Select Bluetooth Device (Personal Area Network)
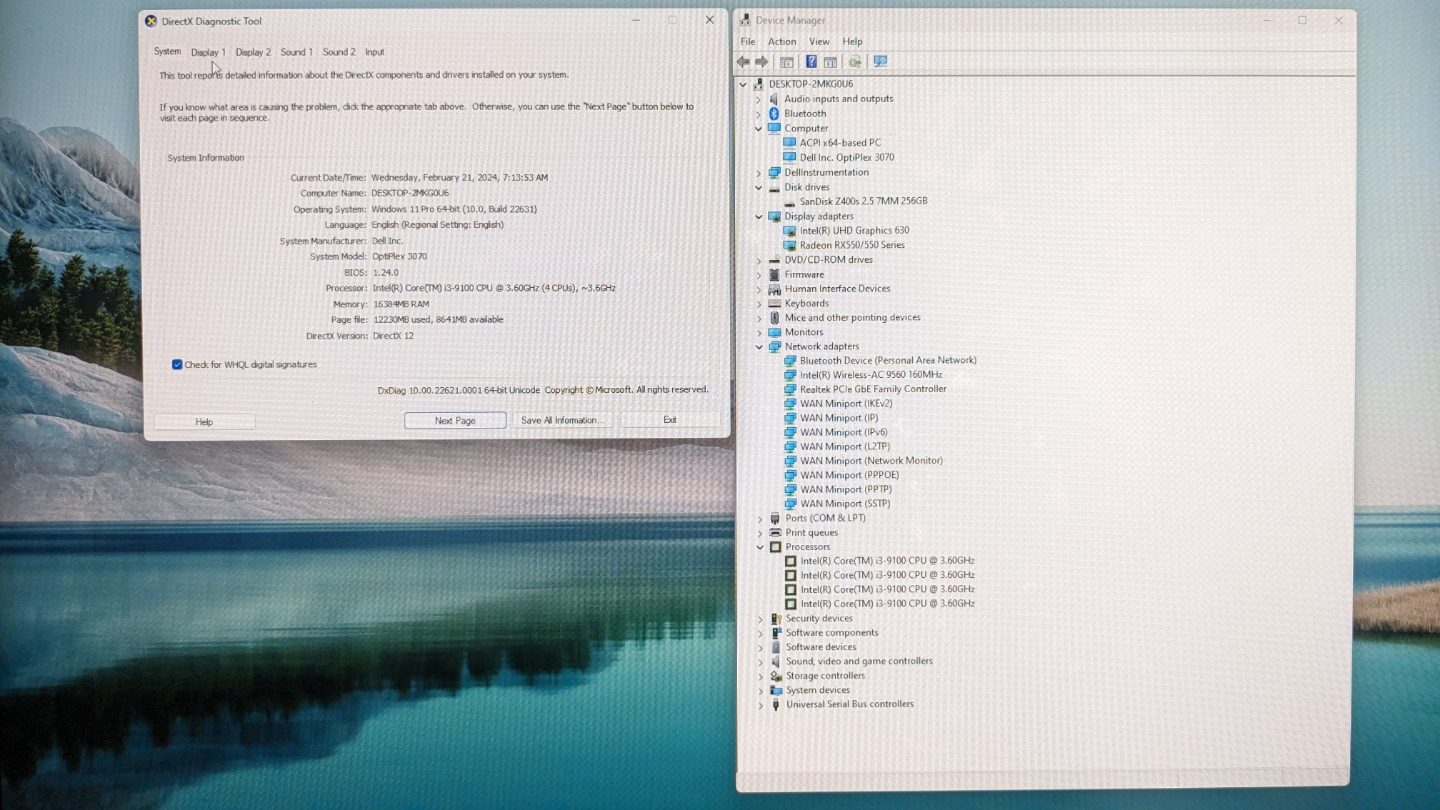Screen dimensions: 1440x810 (x=888, y=360)
